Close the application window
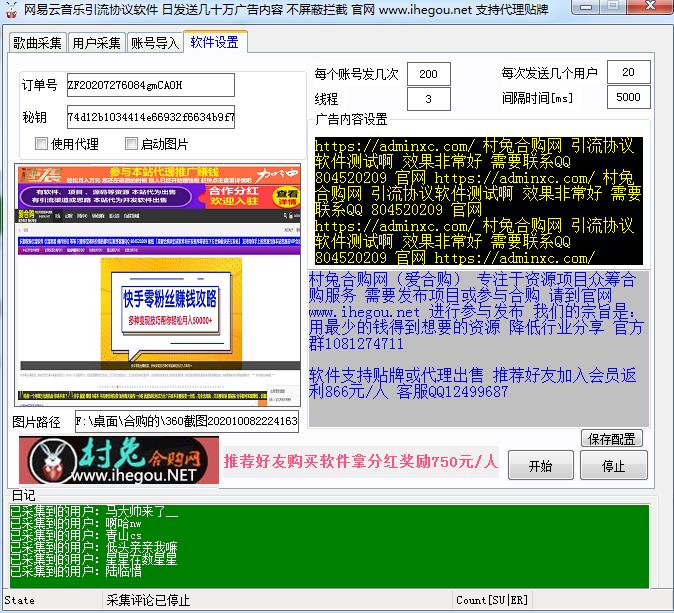This screenshot has width=674, height=613. pyautogui.click(x=651, y=6)
